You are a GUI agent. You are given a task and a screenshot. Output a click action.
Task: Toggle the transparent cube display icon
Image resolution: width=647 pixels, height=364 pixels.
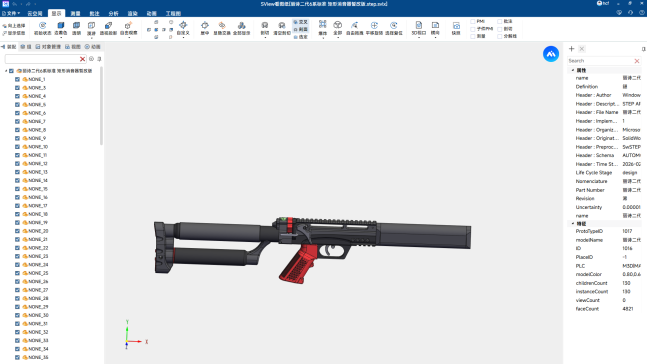(76, 26)
